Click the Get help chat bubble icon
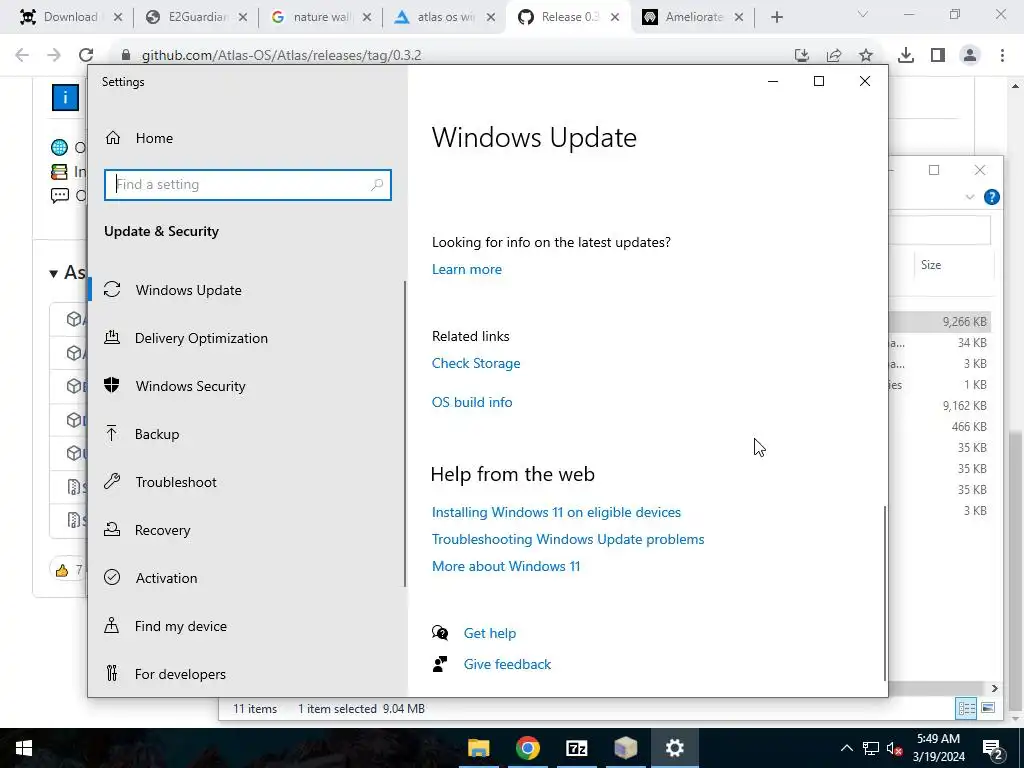 click(440, 633)
